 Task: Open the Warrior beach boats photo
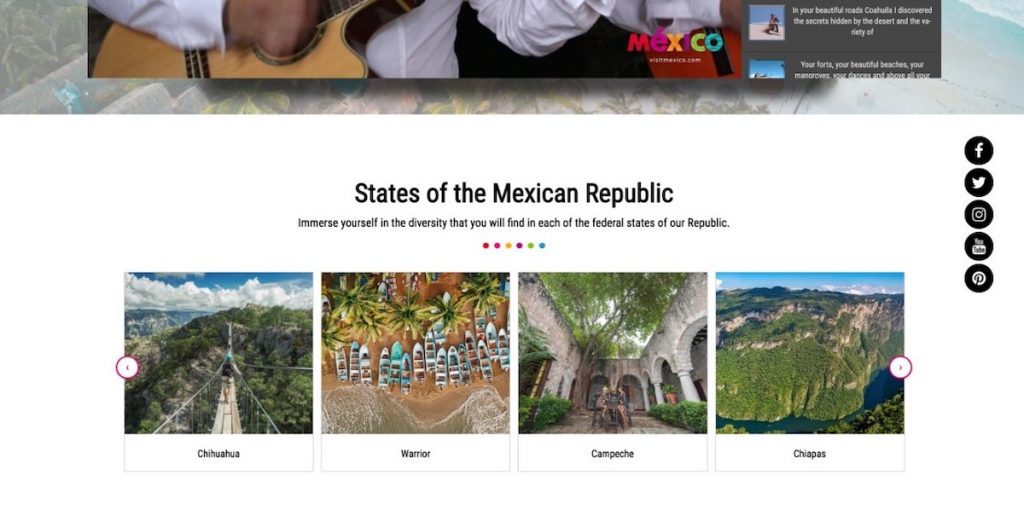(415, 353)
